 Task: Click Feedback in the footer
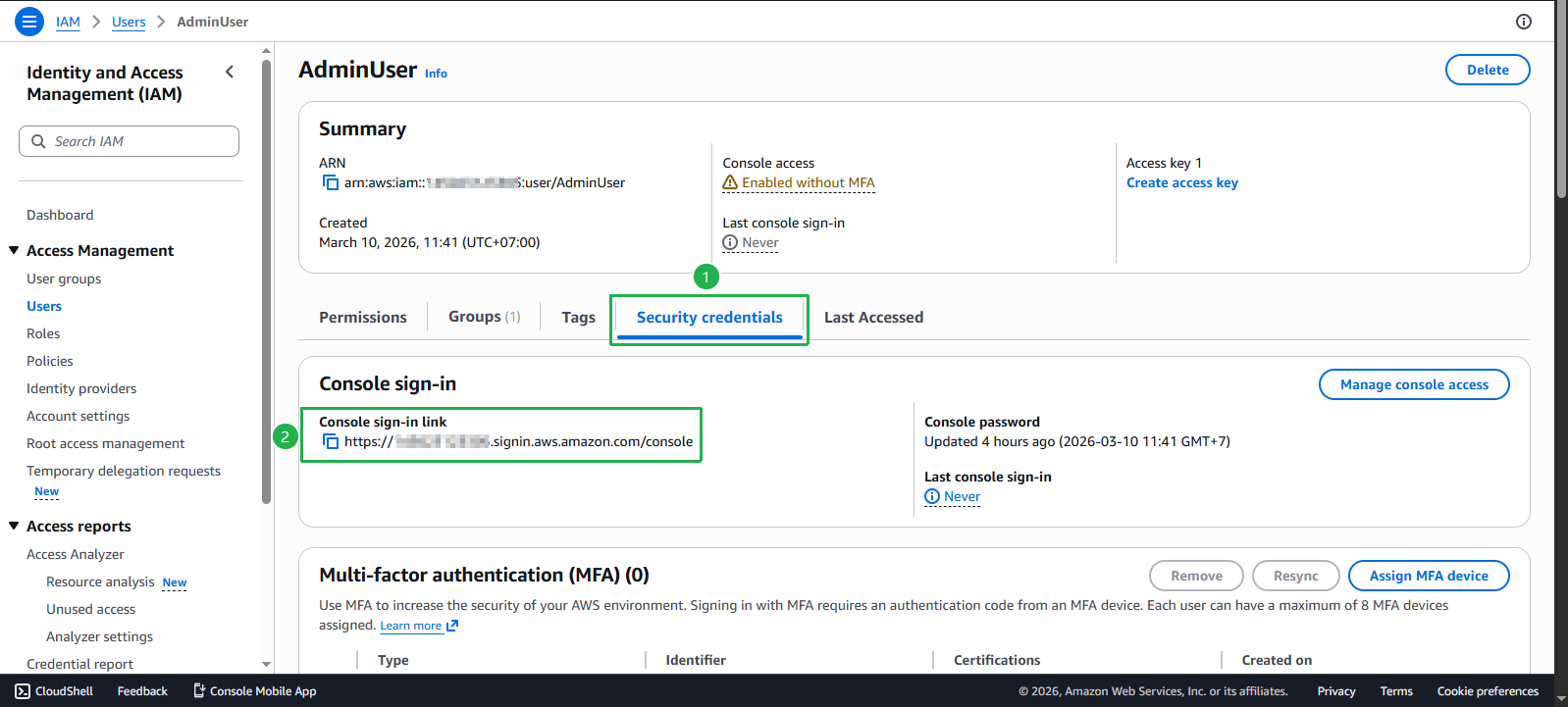[142, 691]
